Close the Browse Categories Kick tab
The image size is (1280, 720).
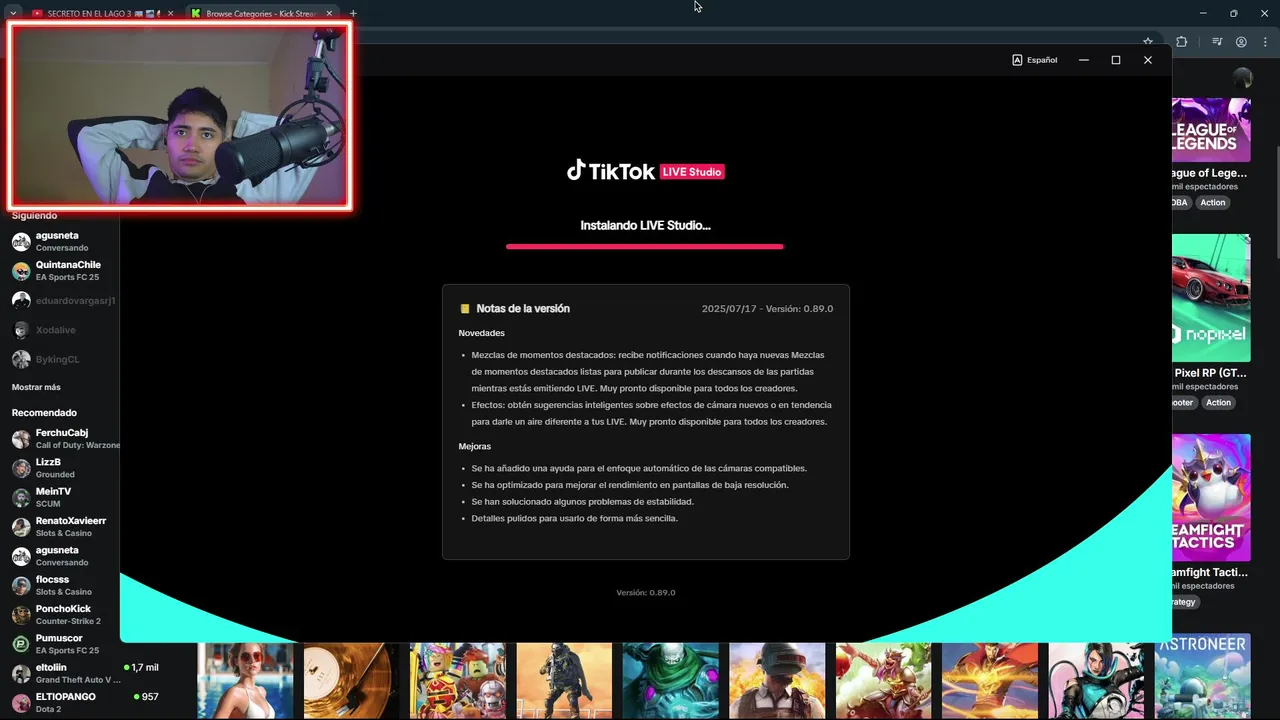[329, 13]
